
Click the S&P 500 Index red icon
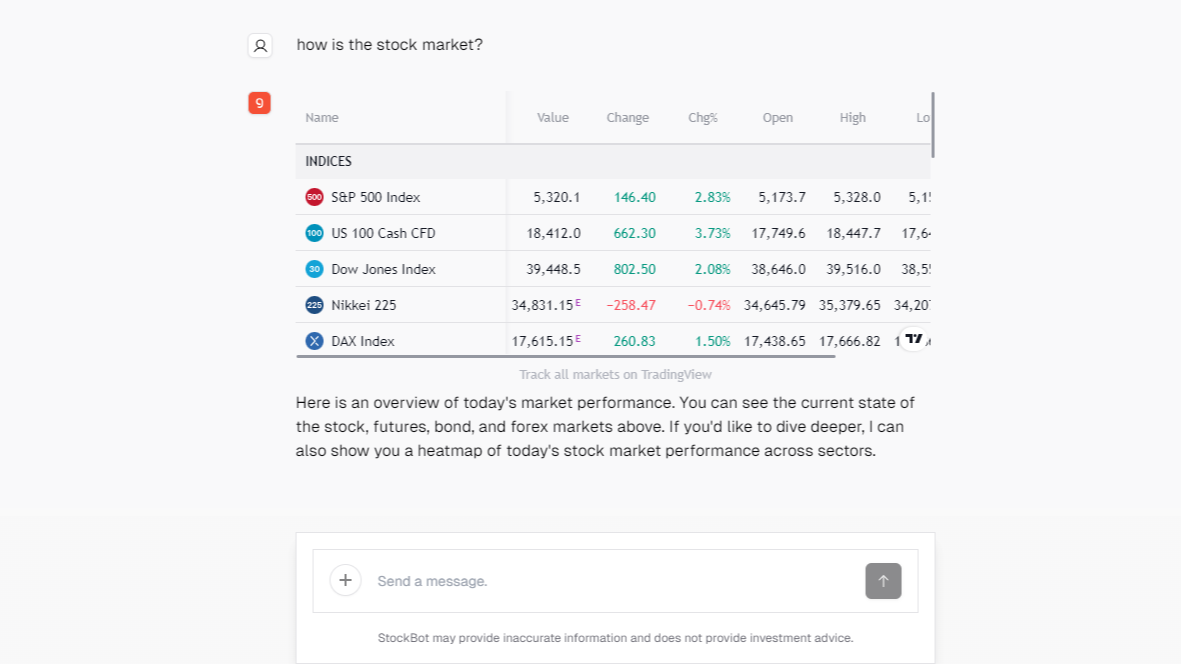[x=314, y=197]
